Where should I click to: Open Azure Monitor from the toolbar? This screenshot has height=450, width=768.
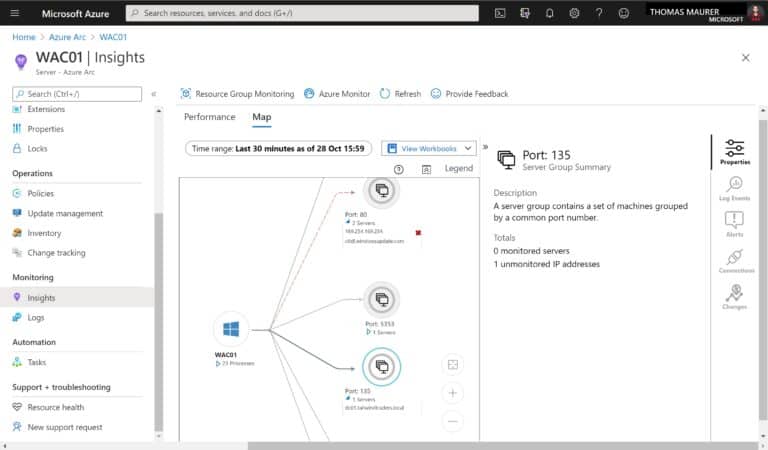(x=337, y=94)
